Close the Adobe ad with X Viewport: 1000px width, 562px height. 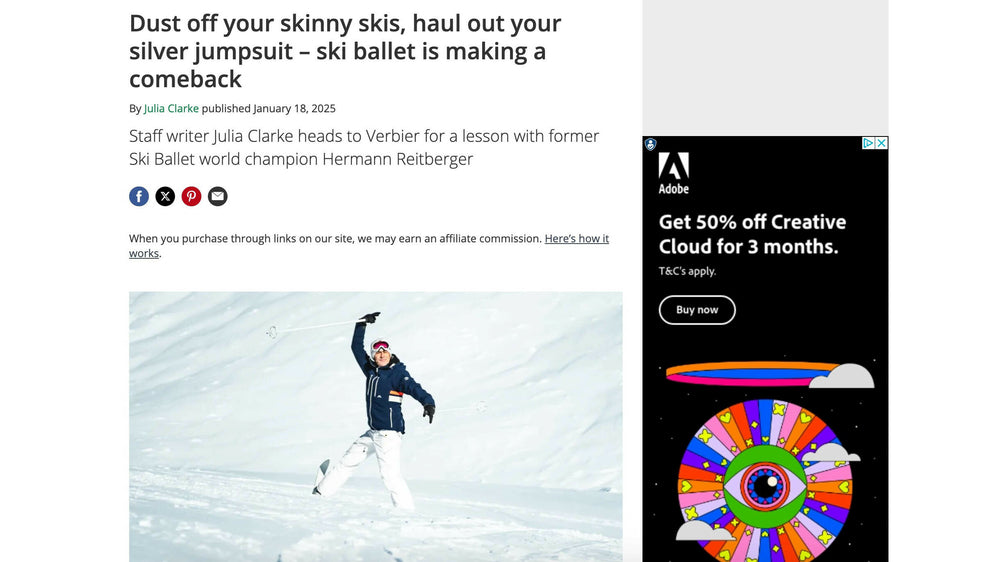click(881, 143)
